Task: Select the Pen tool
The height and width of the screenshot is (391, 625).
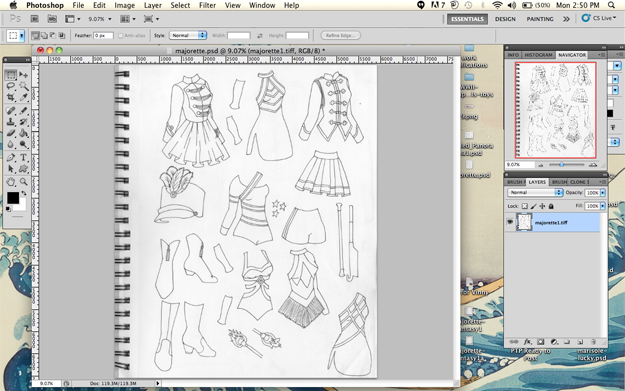Action: (11, 157)
